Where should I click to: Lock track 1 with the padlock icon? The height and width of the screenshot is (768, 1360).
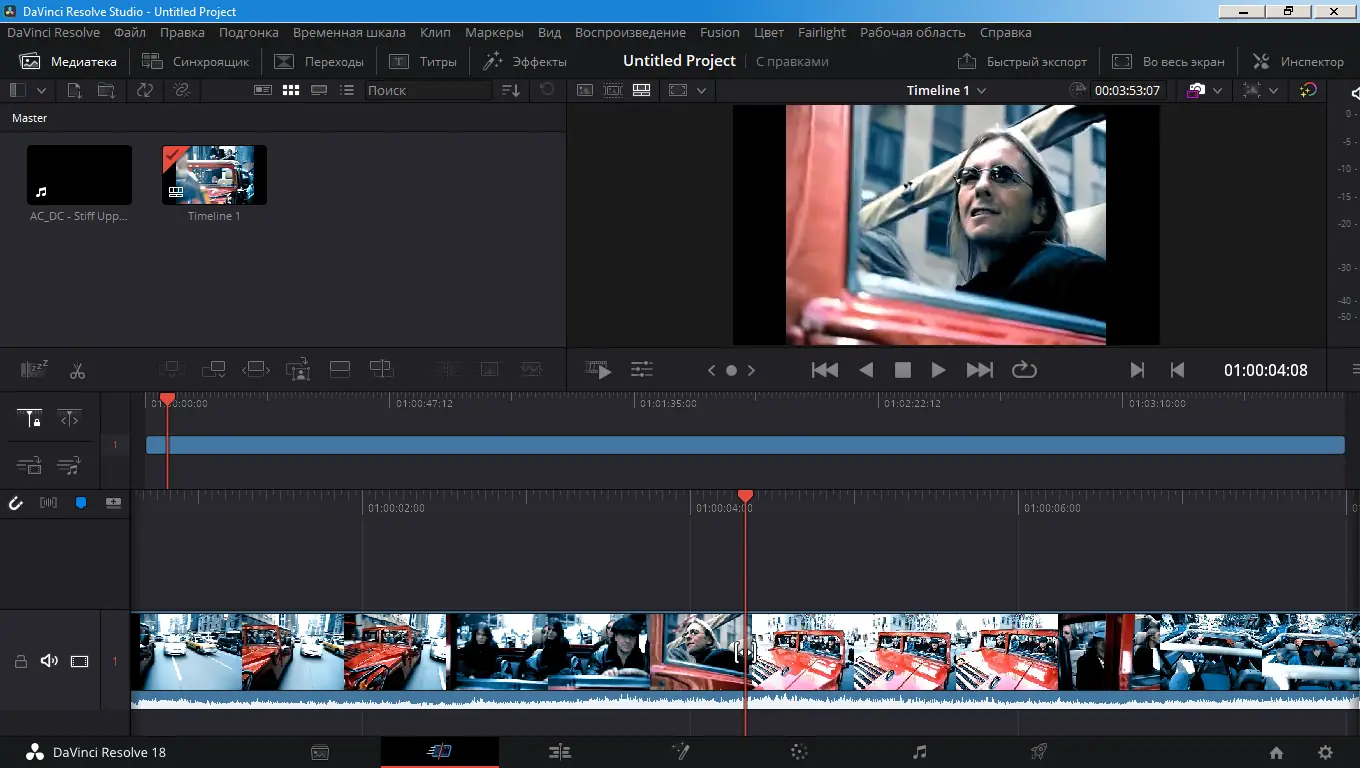pyautogui.click(x=20, y=661)
